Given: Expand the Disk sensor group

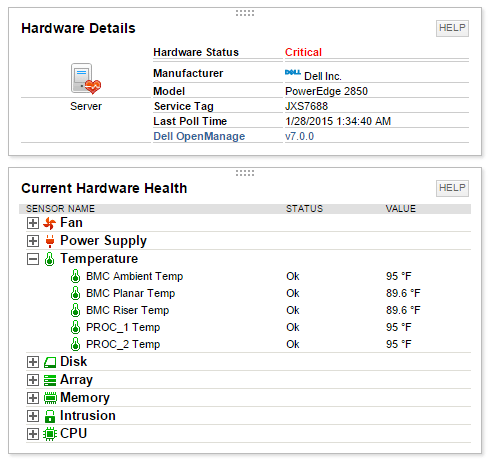Looking at the screenshot, I should pyautogui.click(x=33, y=362).
